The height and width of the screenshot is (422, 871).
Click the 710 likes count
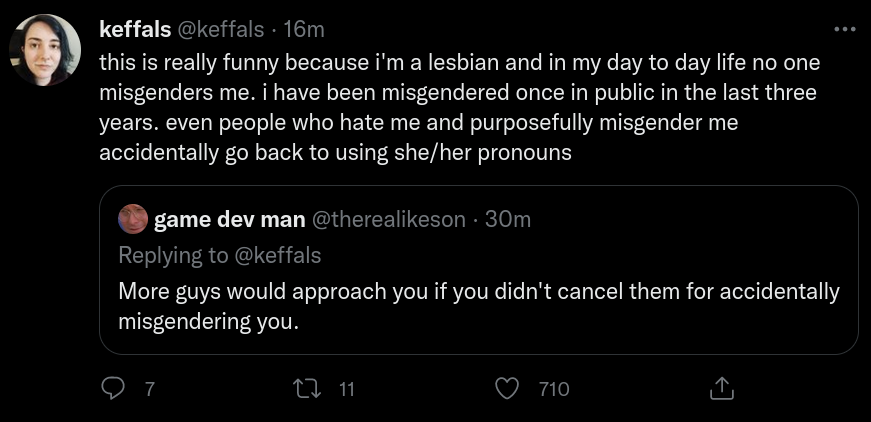click(554, 389)
